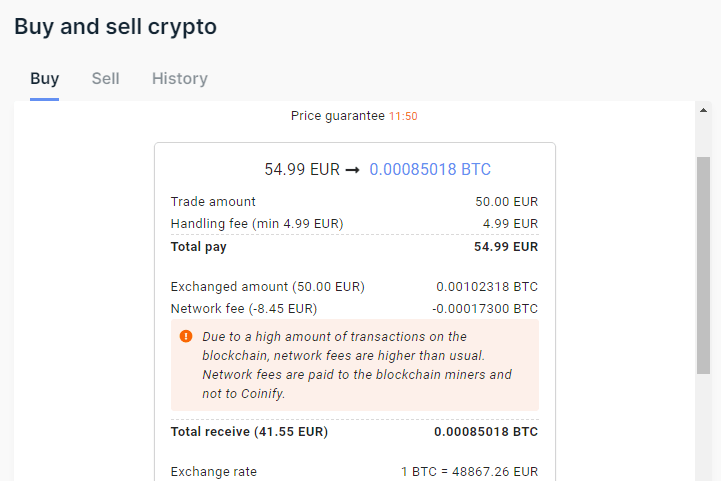Click the Handling fee (min 4.99 EUR) label
Viewport: 721px width, 481px height.
(x=257, y=224)
